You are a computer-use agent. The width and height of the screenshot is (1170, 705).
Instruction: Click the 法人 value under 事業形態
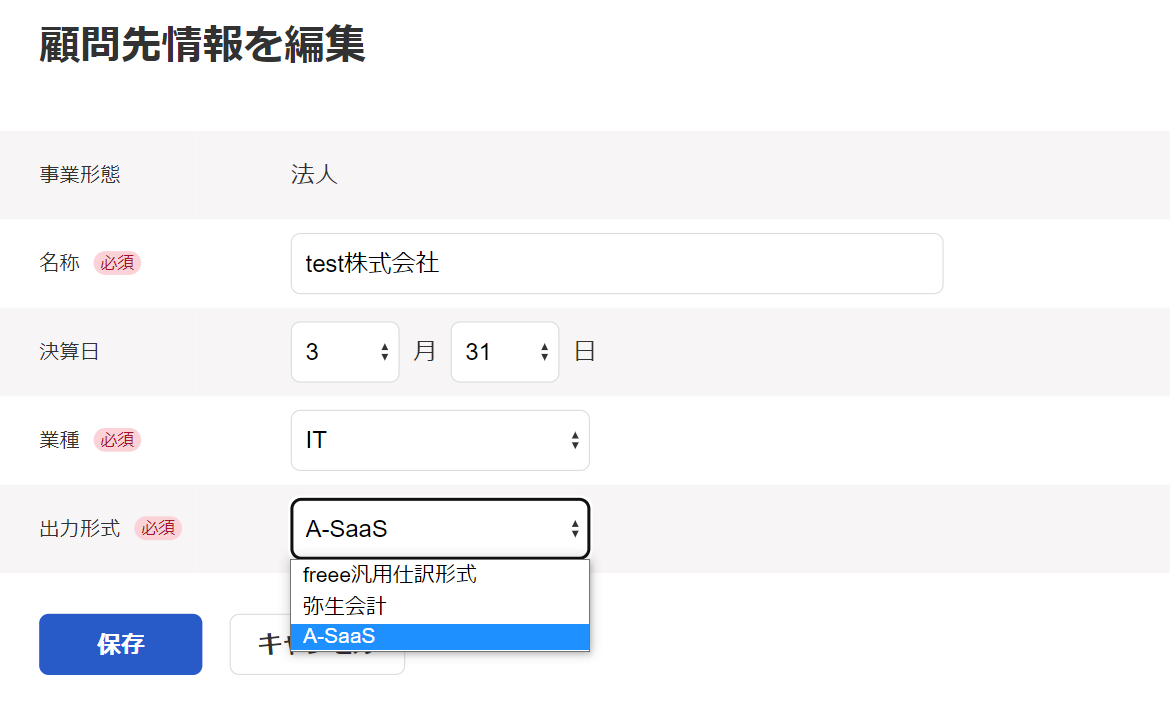pyautogui.click(x=314, y=174)
